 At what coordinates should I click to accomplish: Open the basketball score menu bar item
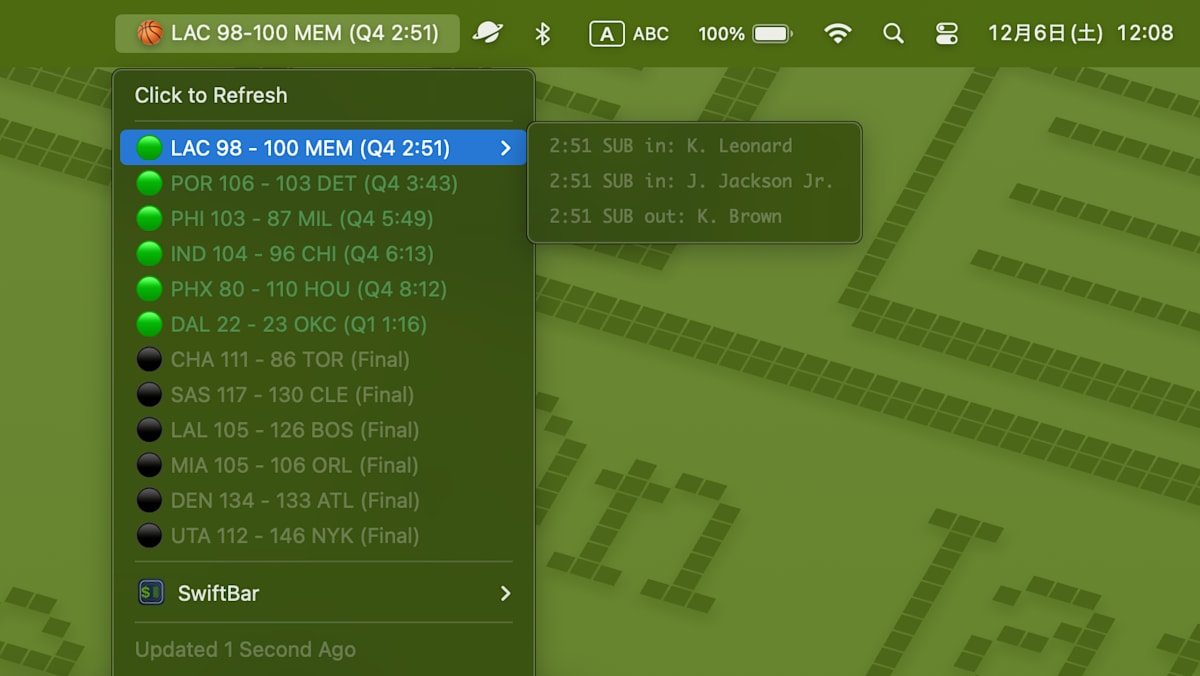288,33
